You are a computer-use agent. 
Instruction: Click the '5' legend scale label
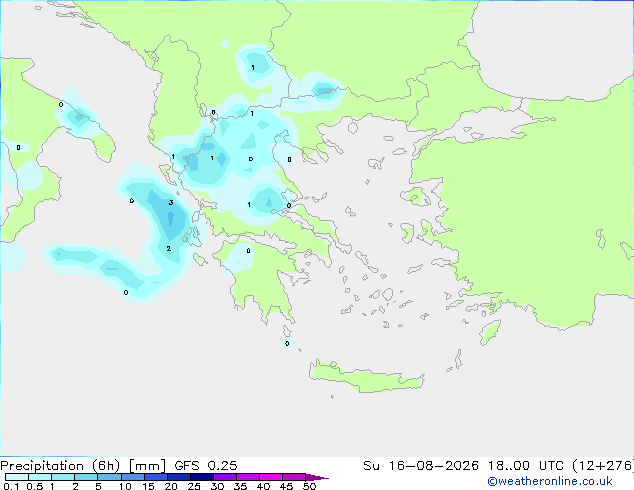pyautogui.click(x=98, y=486)
